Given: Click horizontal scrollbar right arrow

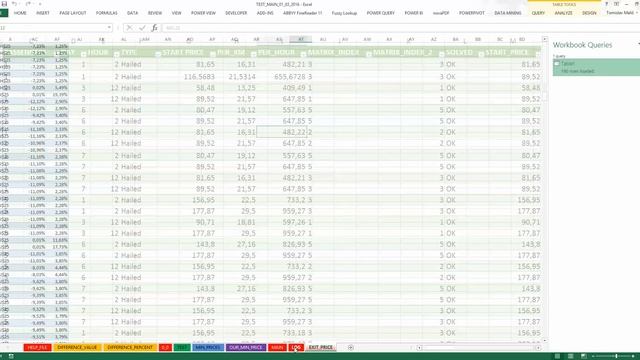Looking at the screenshot, I should (538, 348).
